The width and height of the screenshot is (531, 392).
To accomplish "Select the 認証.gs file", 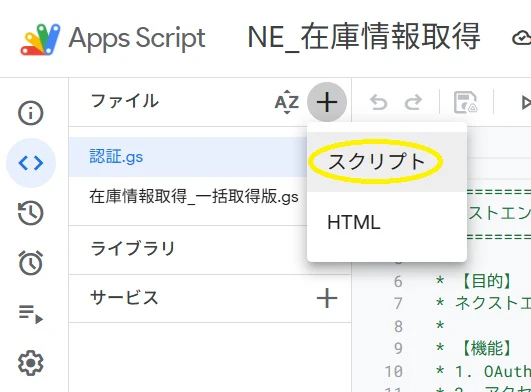I will (x=188, y=157).
